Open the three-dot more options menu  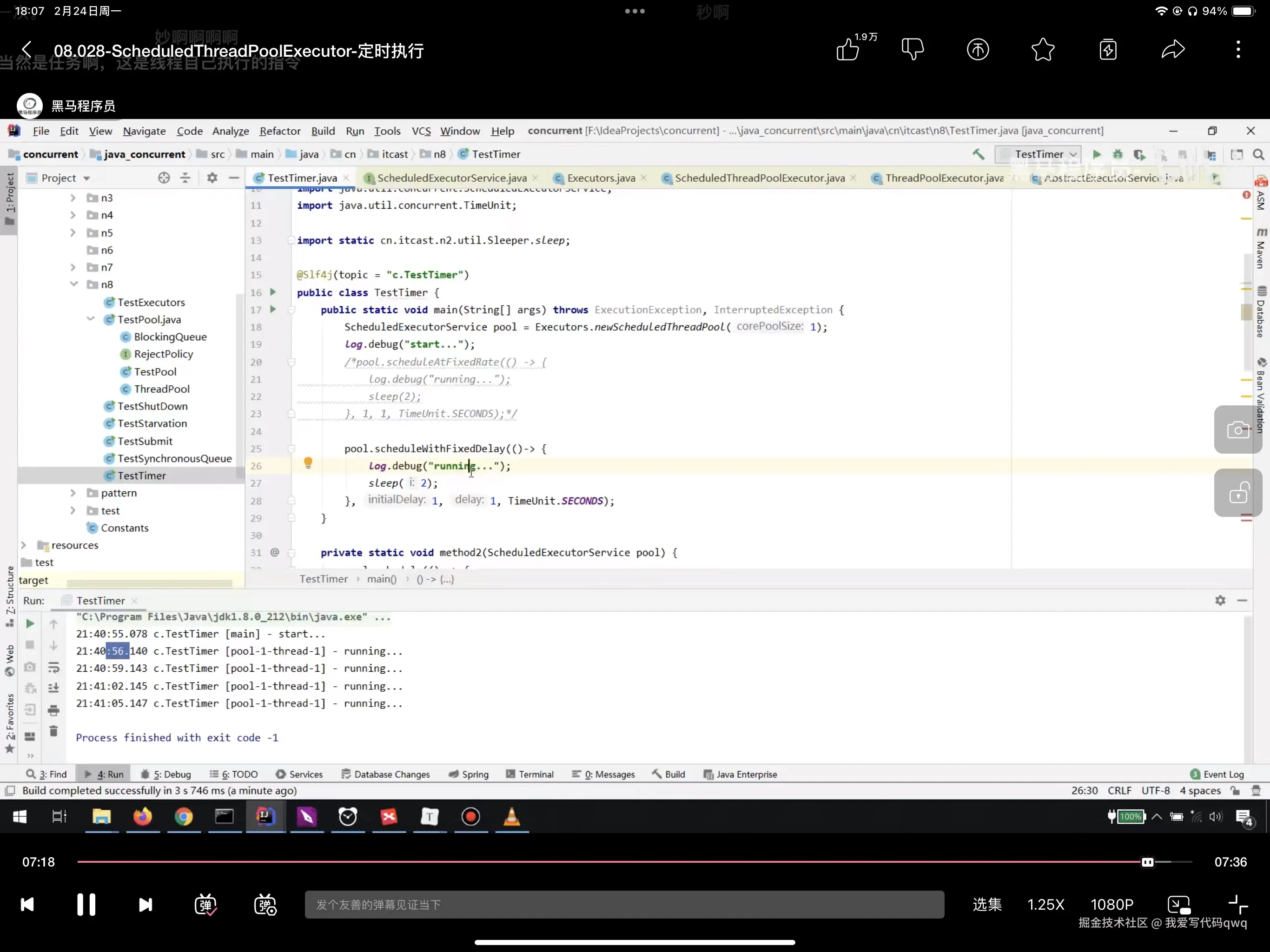tap(1238, 49)
